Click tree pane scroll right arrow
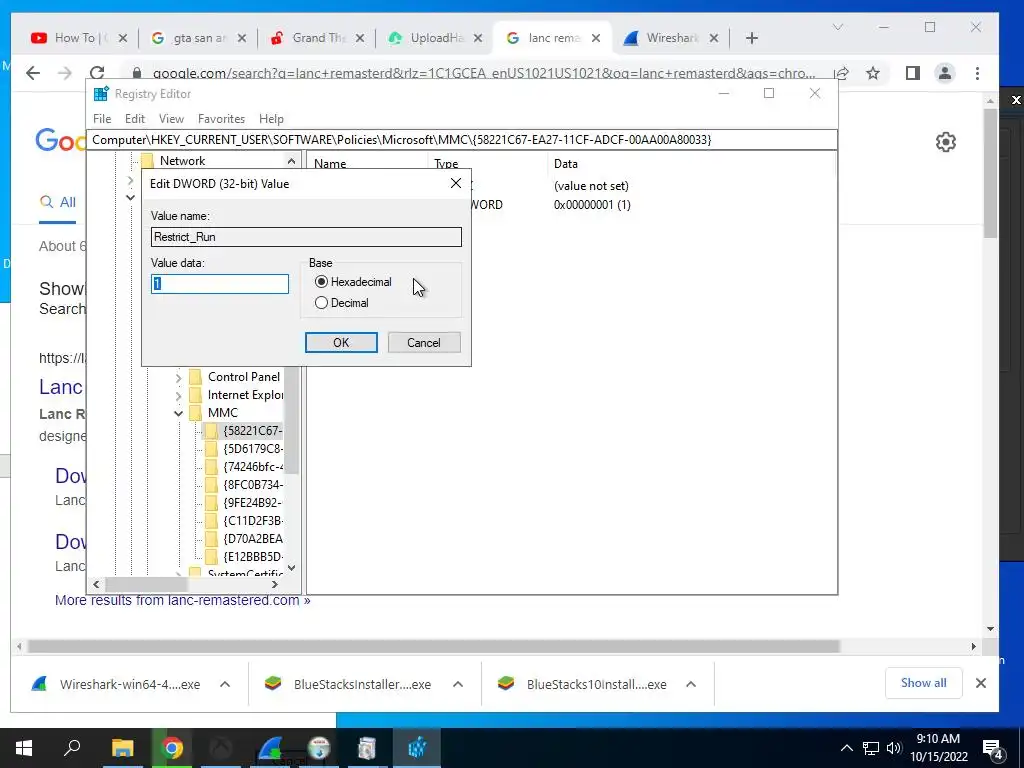Image resolution: width=1024 pixels, height=768 pixels. point(274,584)
